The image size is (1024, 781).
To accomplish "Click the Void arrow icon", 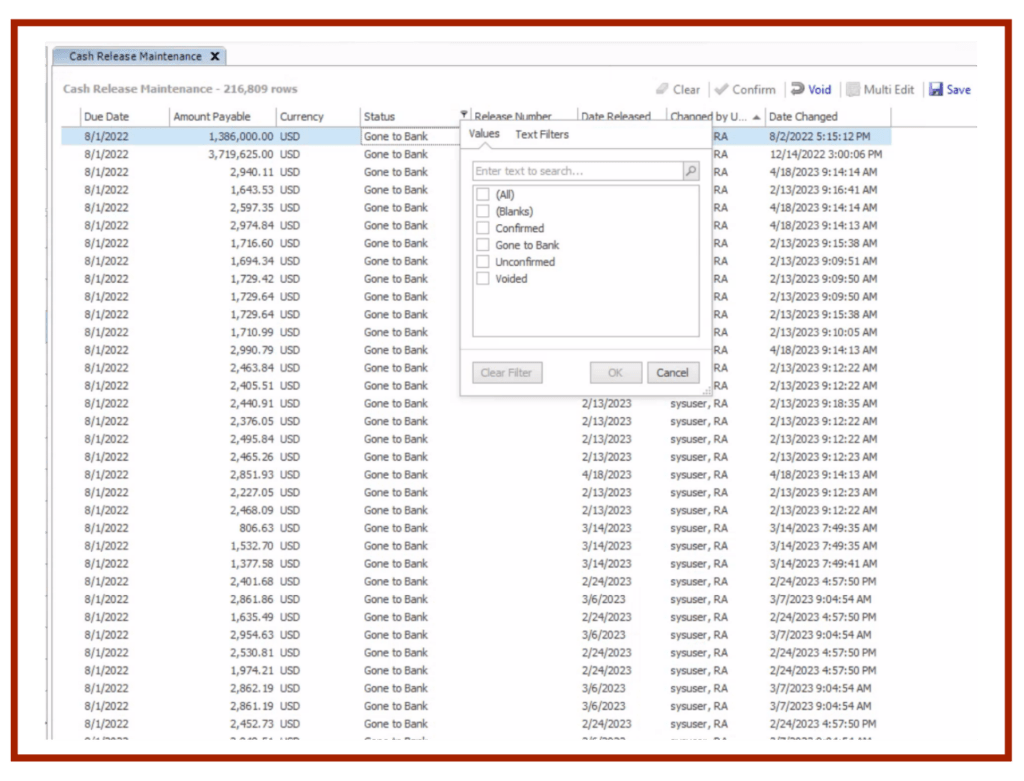I will tap(798, 90).
